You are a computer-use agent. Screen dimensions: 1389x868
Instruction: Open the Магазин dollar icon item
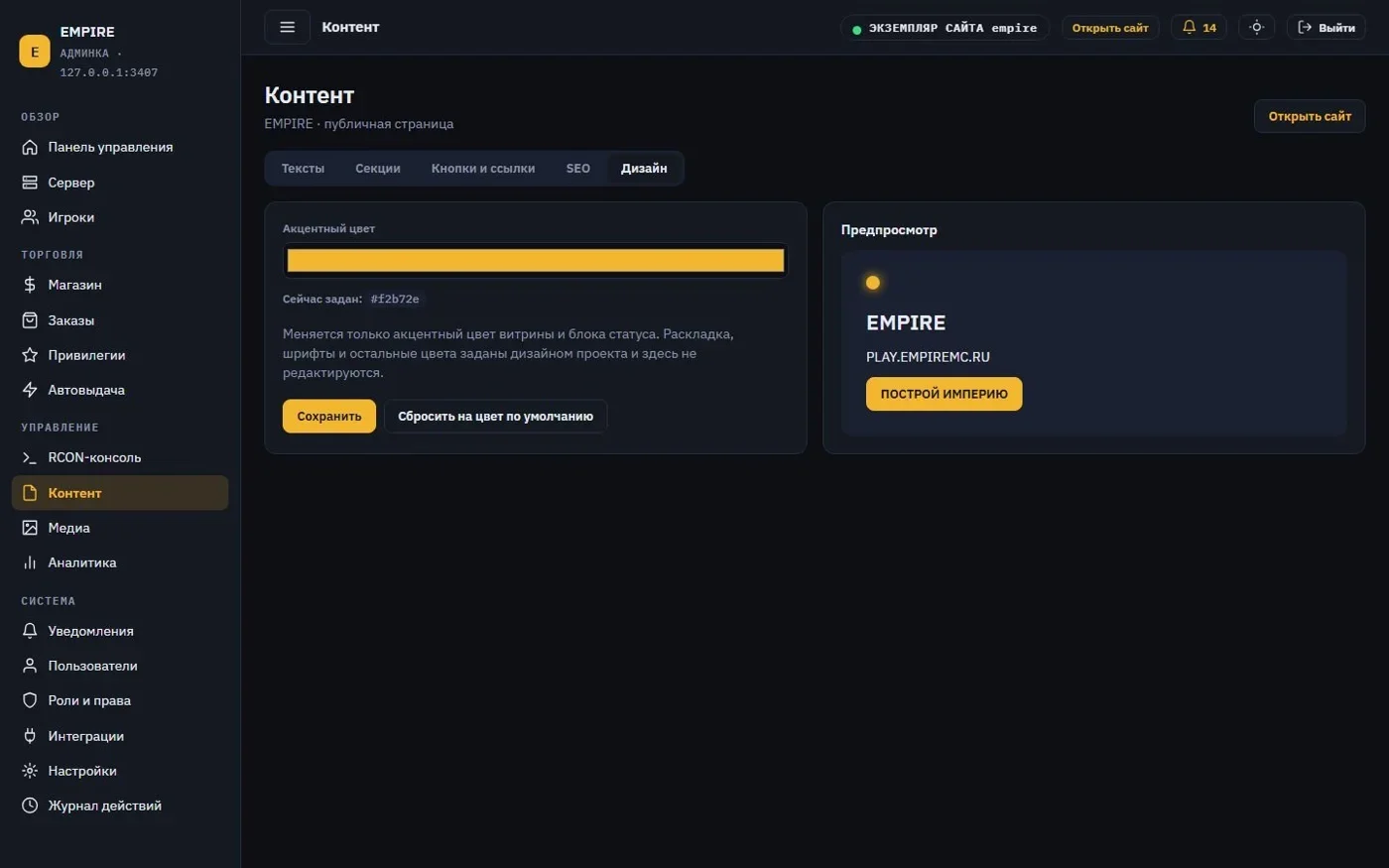(x=120, y=285)
